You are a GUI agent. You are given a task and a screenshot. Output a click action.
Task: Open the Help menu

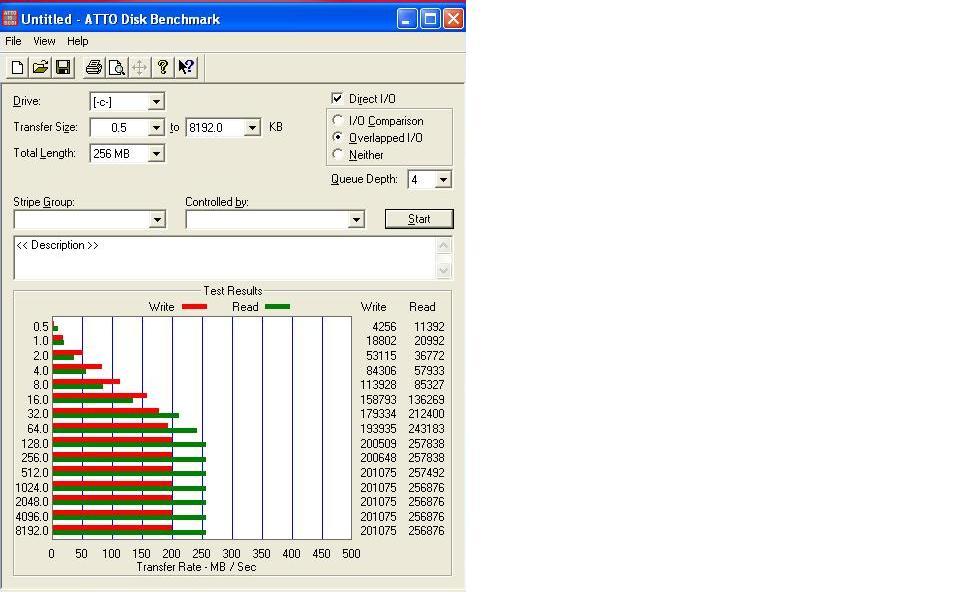pos(78,41)
